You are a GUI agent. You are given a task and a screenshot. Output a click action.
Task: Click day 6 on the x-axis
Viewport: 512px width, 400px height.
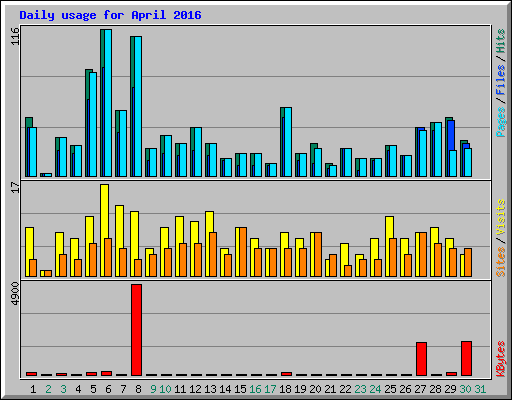108,389
